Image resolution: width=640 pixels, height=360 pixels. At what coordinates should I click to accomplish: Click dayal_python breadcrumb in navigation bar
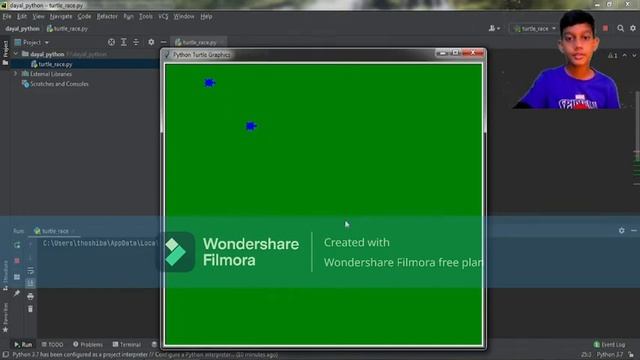click(22, 29)
